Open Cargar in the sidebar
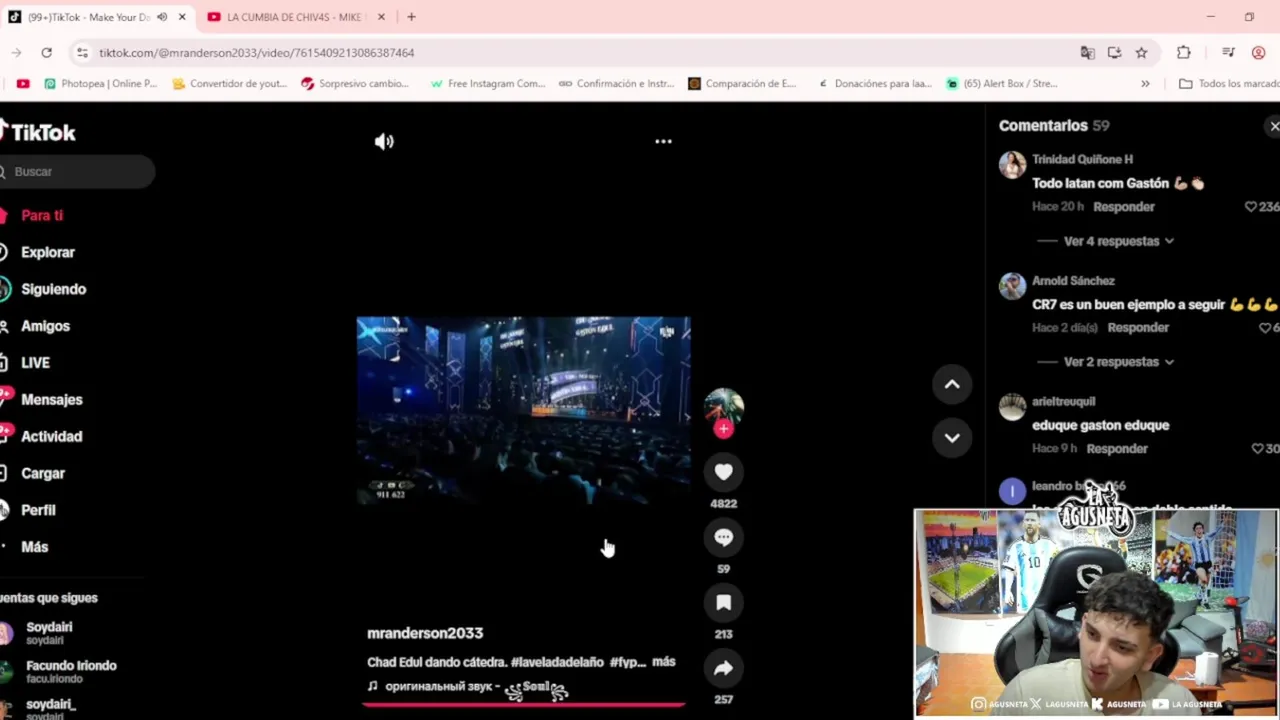Image resolution: width=1280 pixels, height=720 pixels. coord(42,473)
